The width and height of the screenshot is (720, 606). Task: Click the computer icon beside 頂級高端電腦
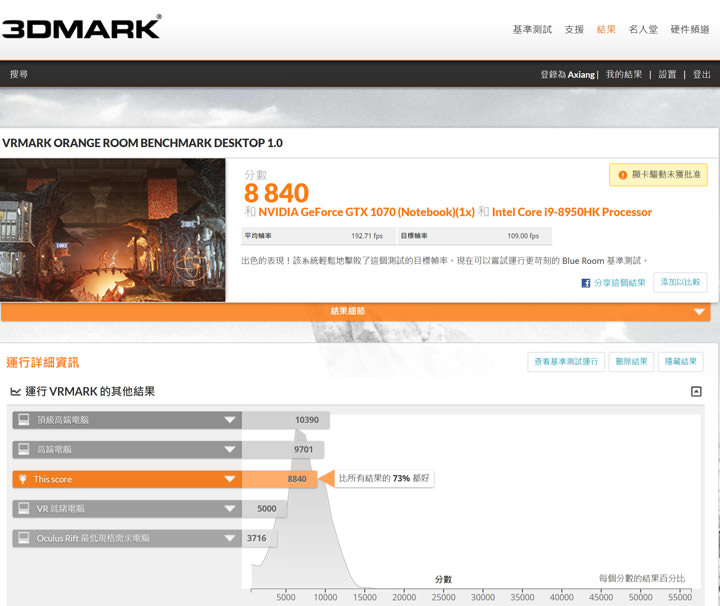23,420
